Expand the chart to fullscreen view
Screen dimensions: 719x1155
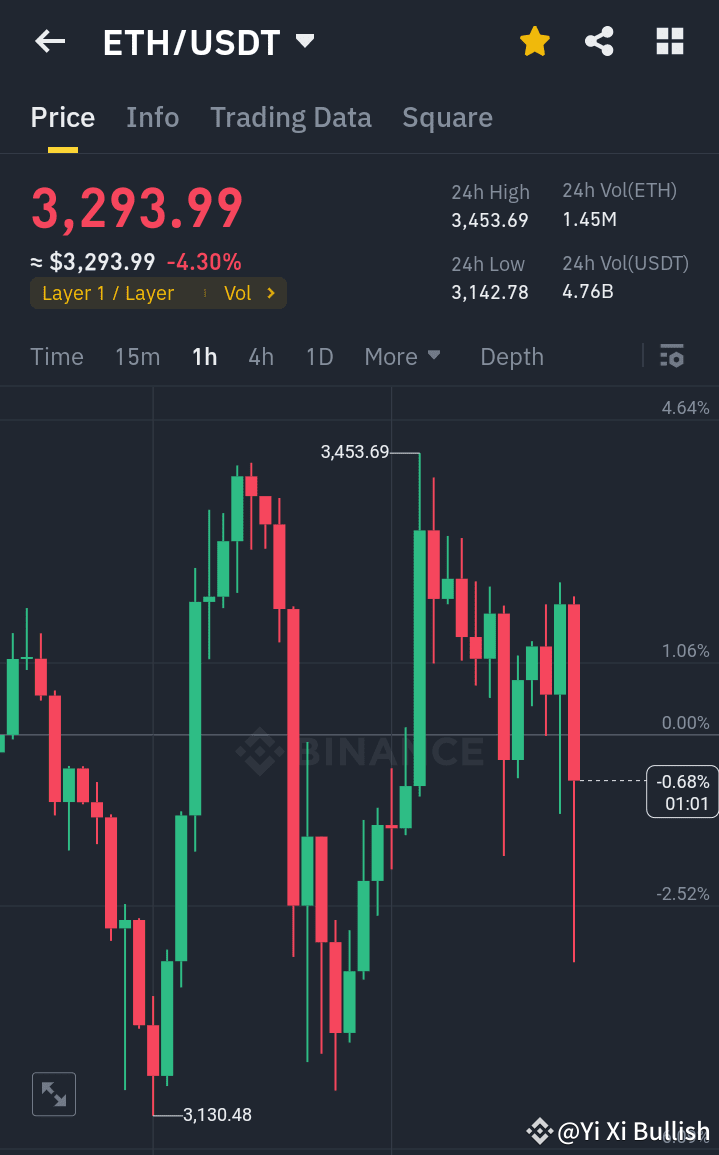[53, 1093]
